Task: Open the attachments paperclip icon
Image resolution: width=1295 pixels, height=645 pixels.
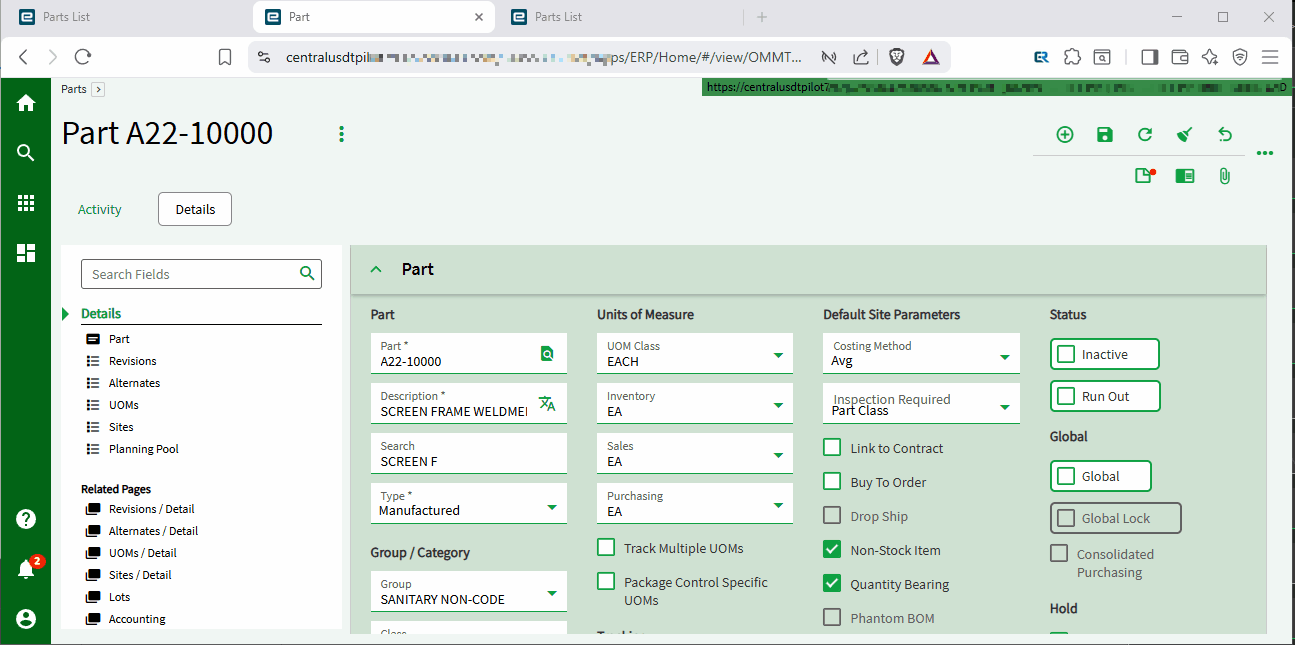Action: (1224, 176)
